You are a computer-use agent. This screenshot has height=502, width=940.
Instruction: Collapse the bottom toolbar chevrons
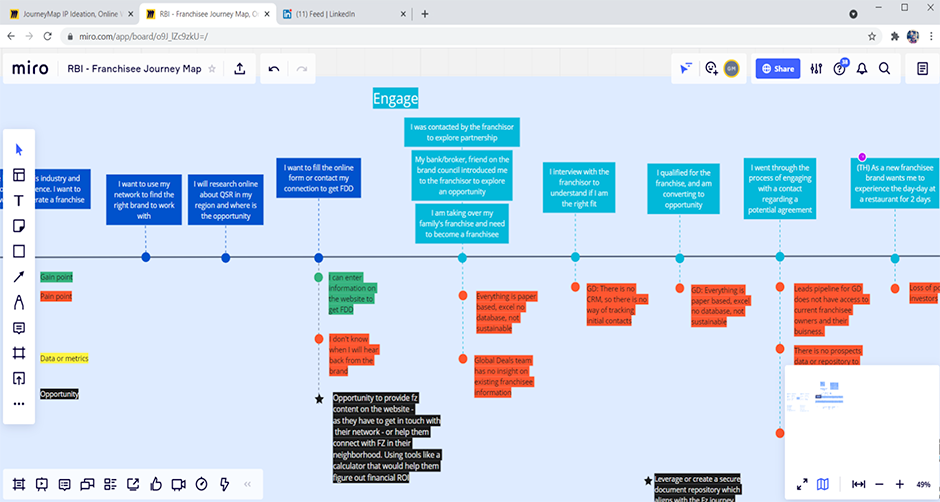247,484
